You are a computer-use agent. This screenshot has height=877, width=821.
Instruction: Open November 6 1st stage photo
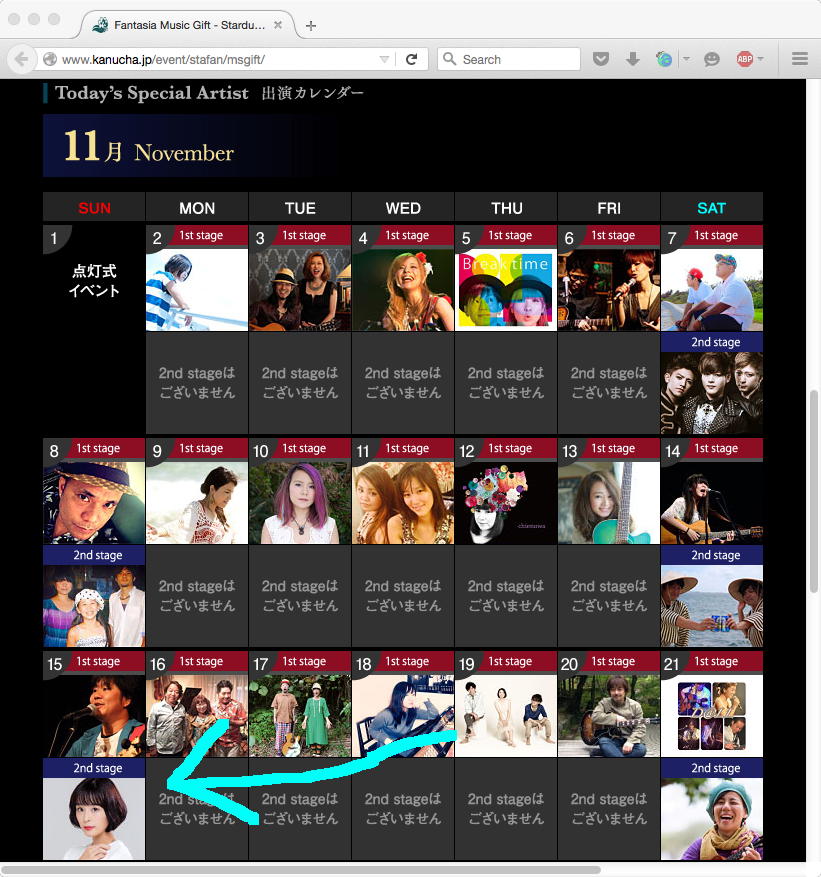[x=608, y=290]
